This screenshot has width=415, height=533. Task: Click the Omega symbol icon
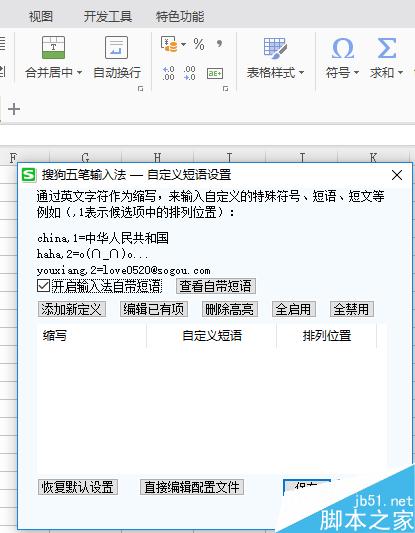pos(343,48)
